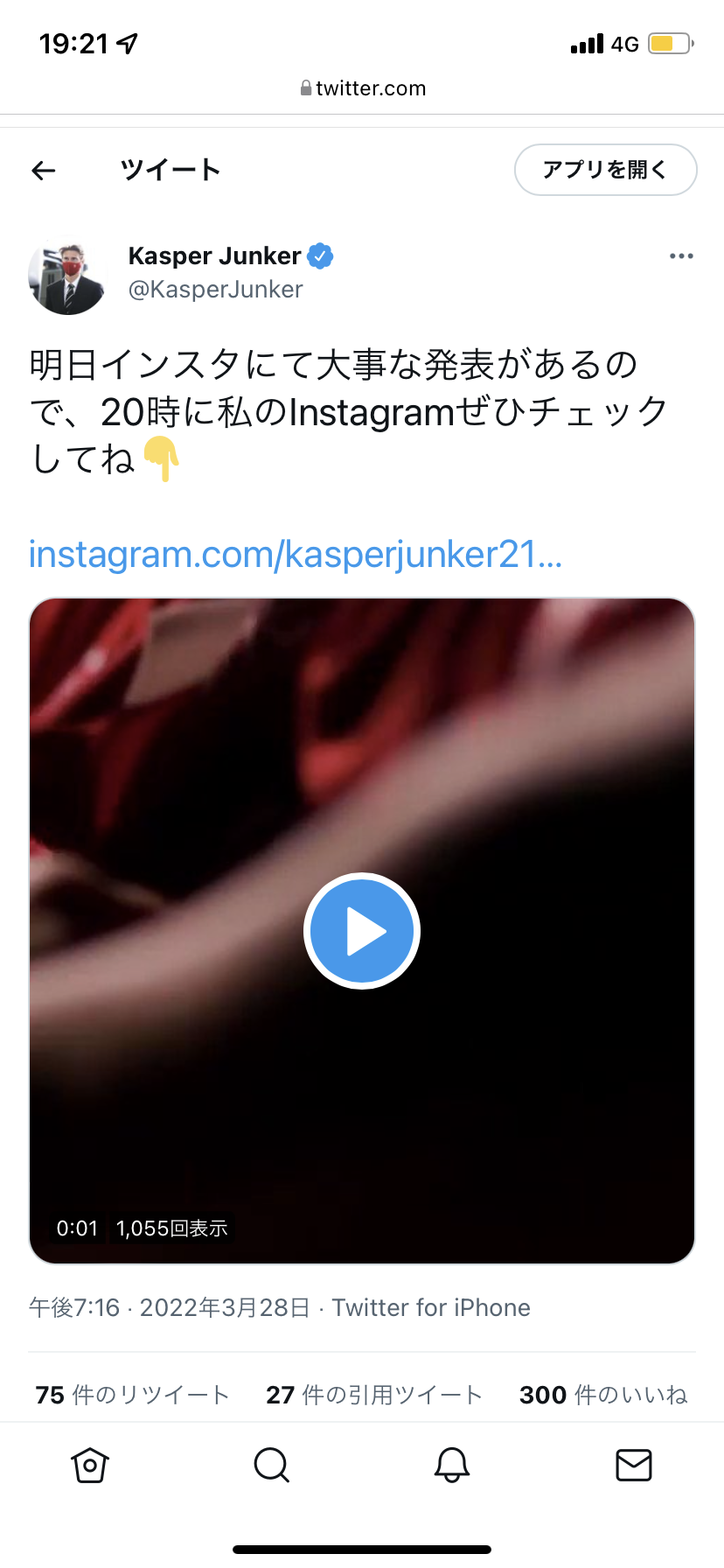
Task: Tap the アプリを開く button
Action: tap(605, 170)
